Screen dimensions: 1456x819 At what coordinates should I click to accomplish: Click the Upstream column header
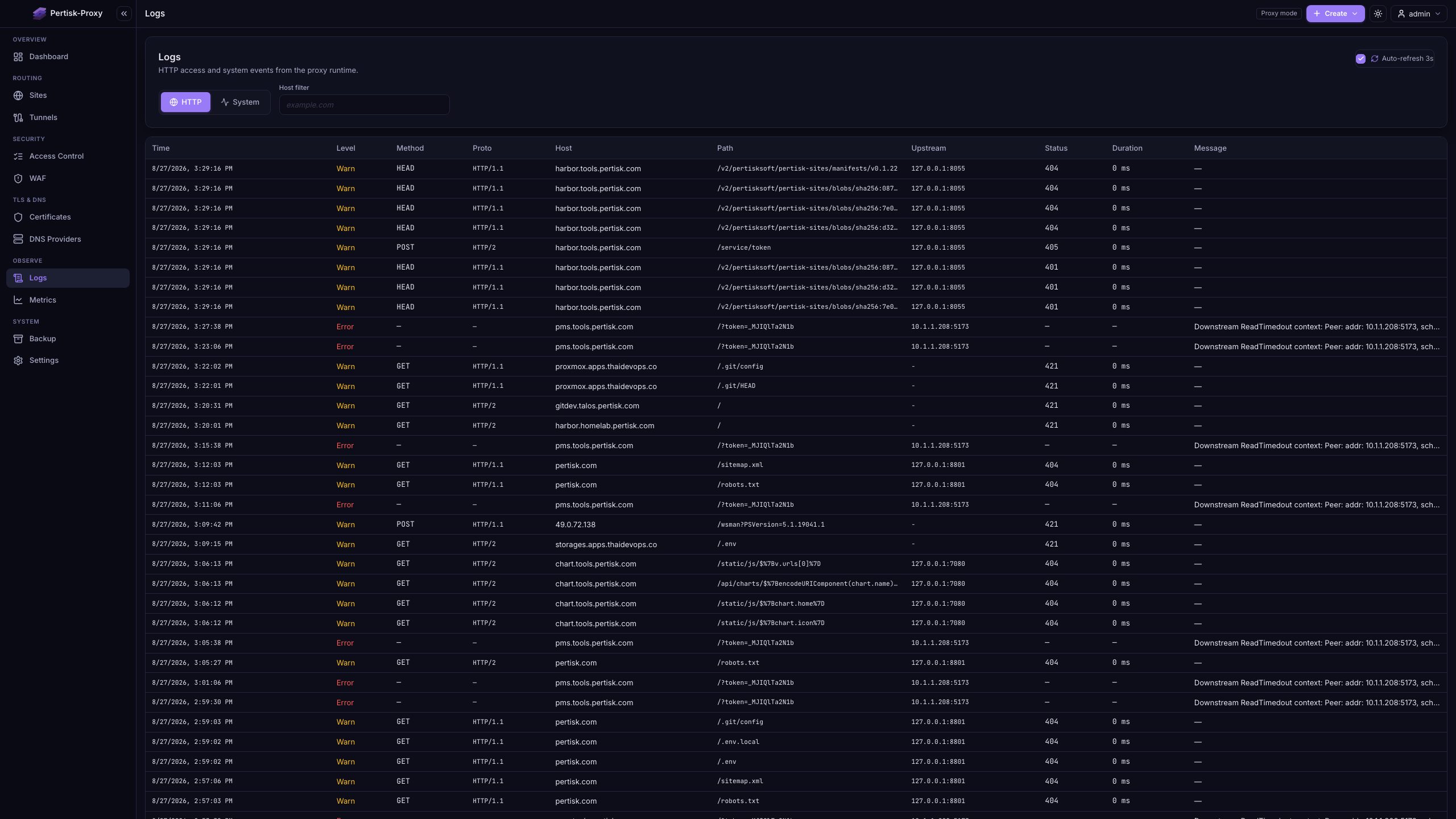(929, 148)
